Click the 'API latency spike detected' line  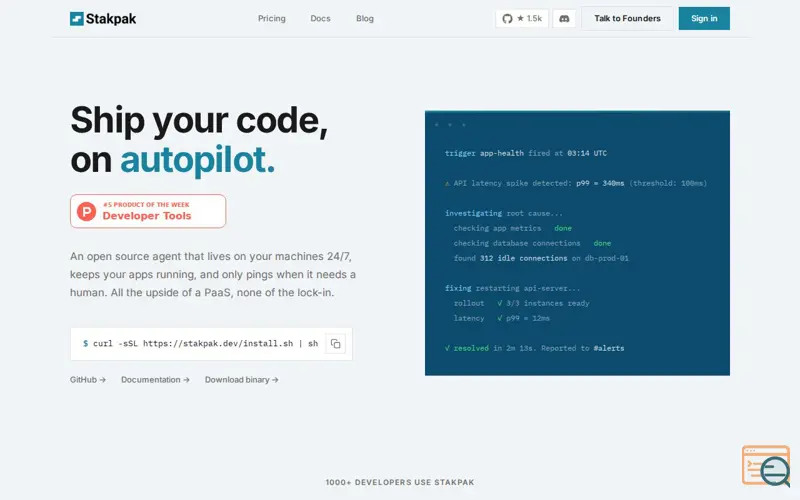coord(576,183)
